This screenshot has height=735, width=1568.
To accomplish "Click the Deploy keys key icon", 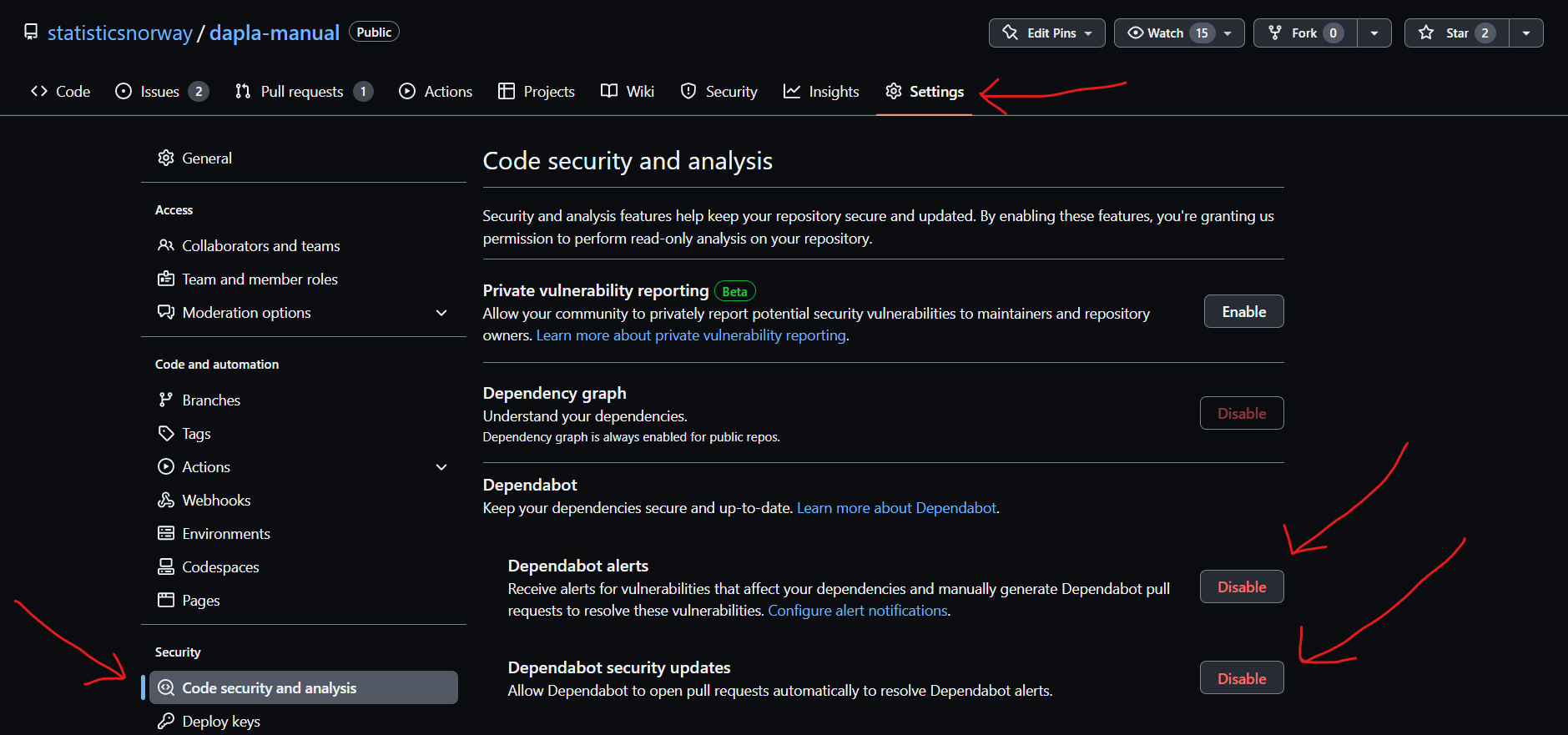I will 166,721.
